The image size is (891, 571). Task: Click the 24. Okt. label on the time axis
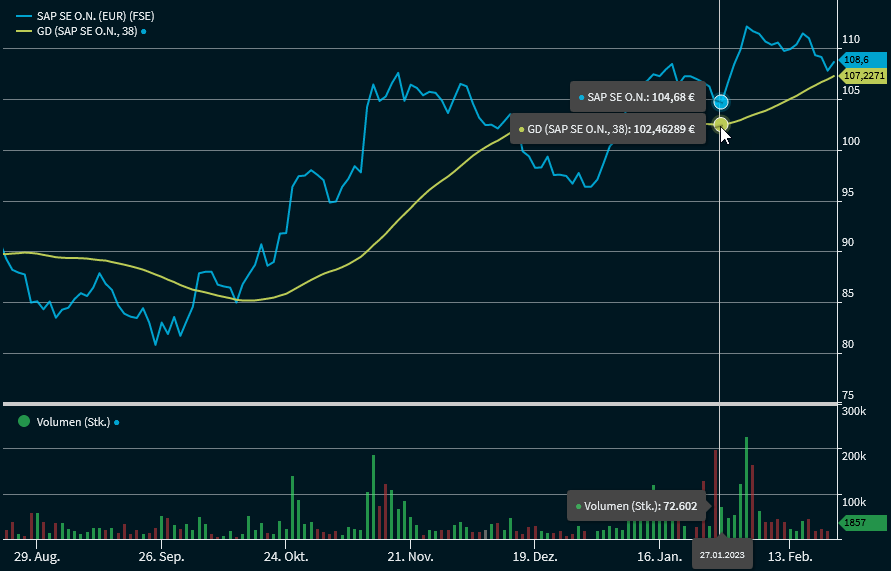(x=287, y=556)
